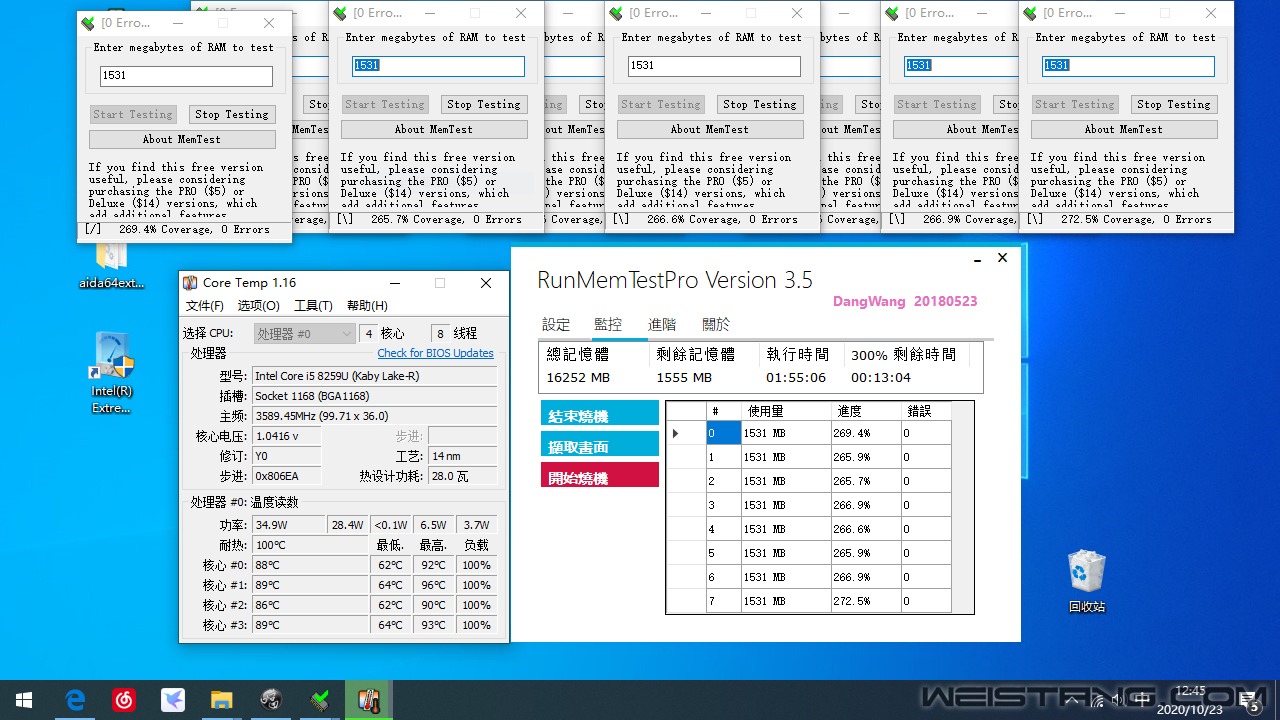The height and width of the screenshot is (720, 1280).
Task: Click the 核心 #1 temperature reading 89°C
Action: click(x=310, y=585)
